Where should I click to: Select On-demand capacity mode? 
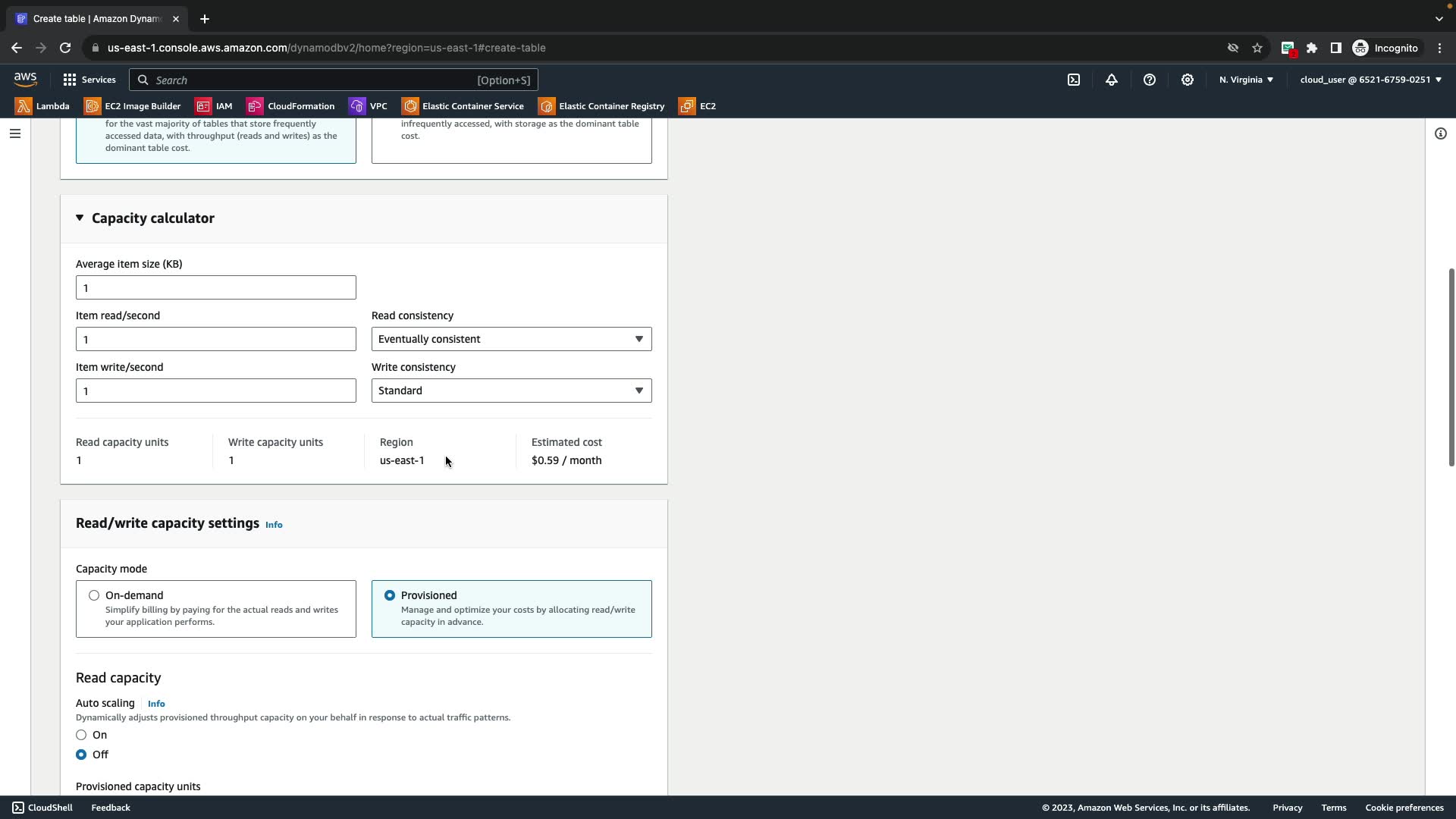94,595
